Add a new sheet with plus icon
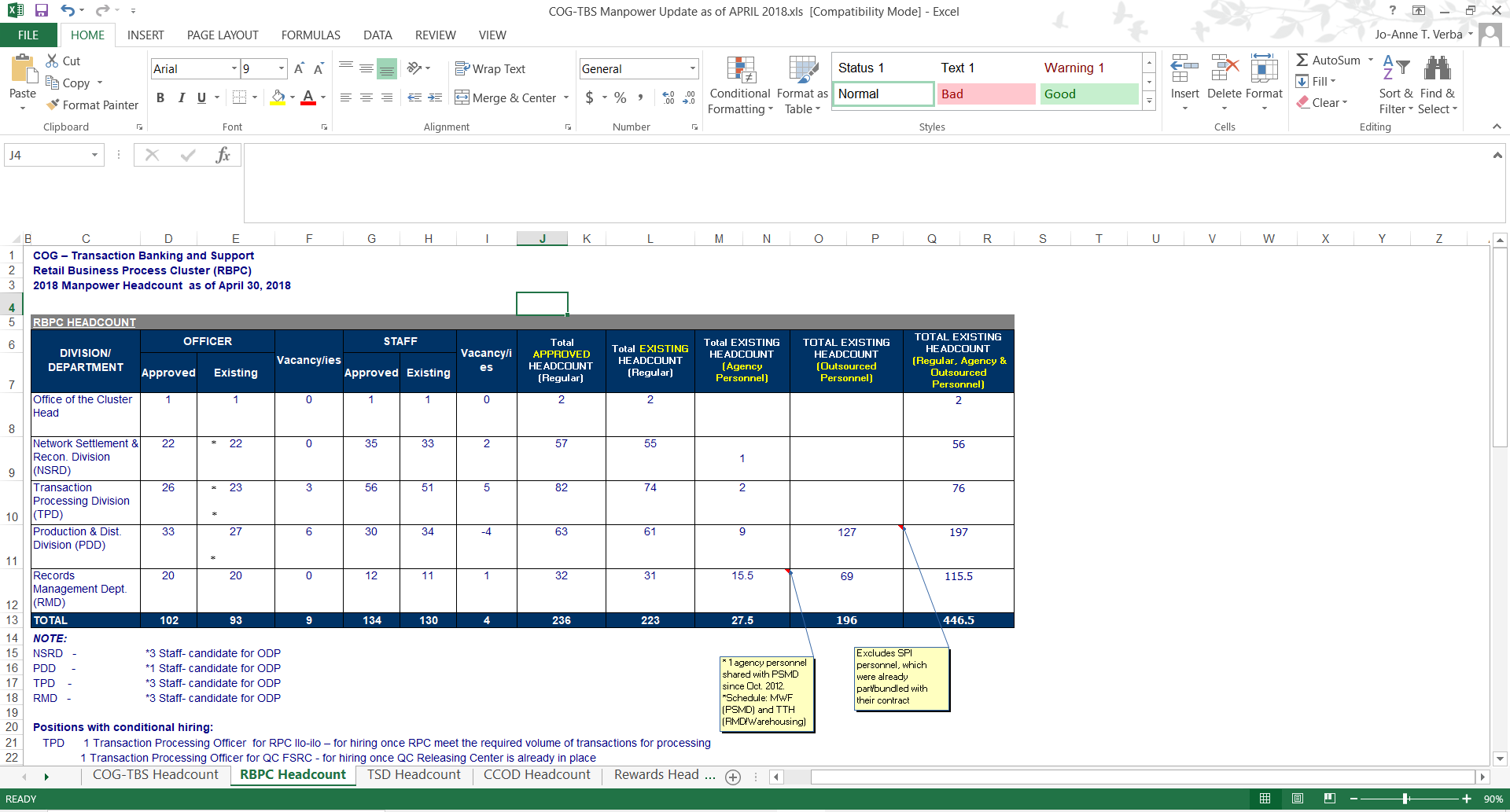 pyautogui.click(x=733, y=777)
